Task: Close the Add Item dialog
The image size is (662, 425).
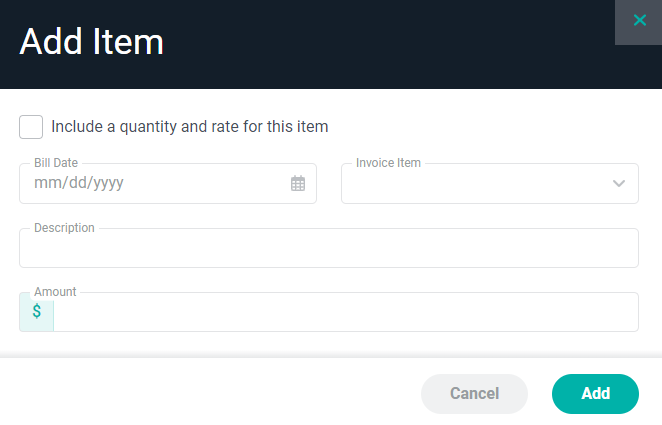Action: coord(639,21)
